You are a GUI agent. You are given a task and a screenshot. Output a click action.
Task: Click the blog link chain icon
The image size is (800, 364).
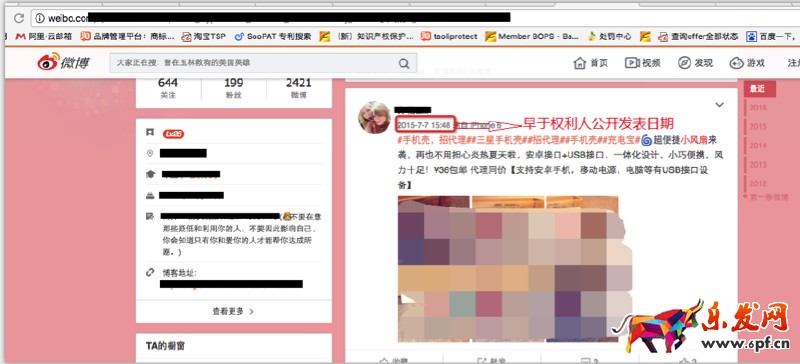coord(150,273)
